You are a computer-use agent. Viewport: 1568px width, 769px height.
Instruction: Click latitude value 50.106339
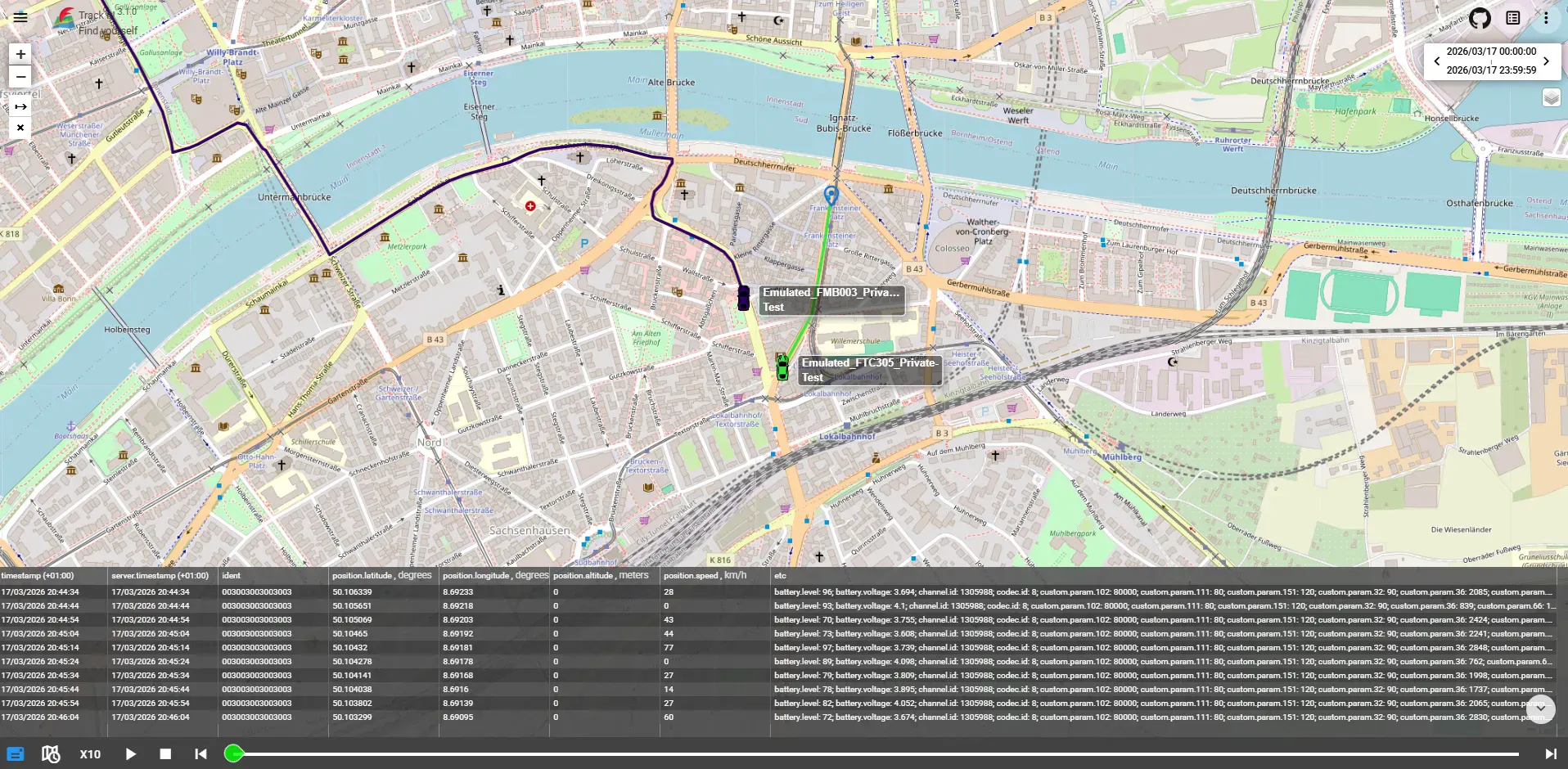[x=352, y=591]
